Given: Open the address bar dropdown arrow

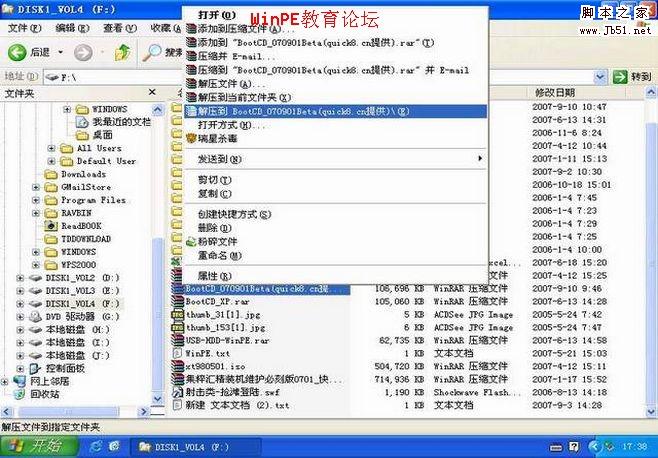Looking at the screenshot, I should [x=600, y=77].
